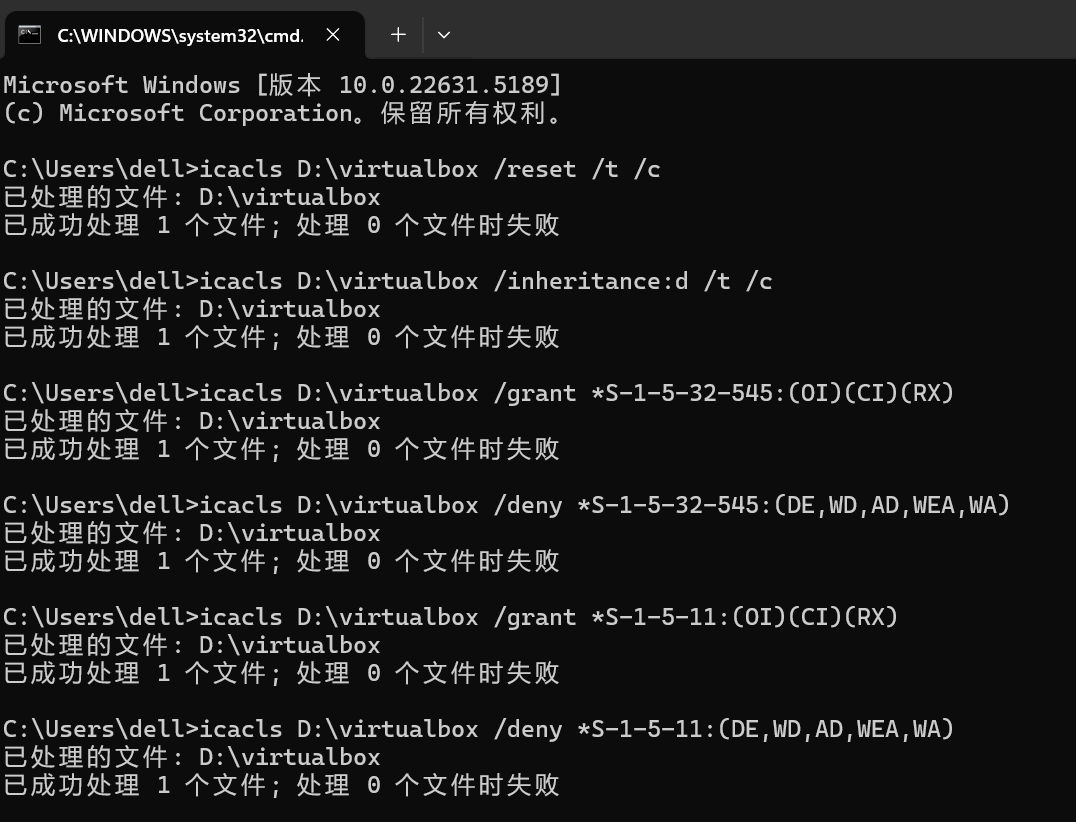Open the tab profile dropdown chevron

pyautogui.click(x=444, y=34)
